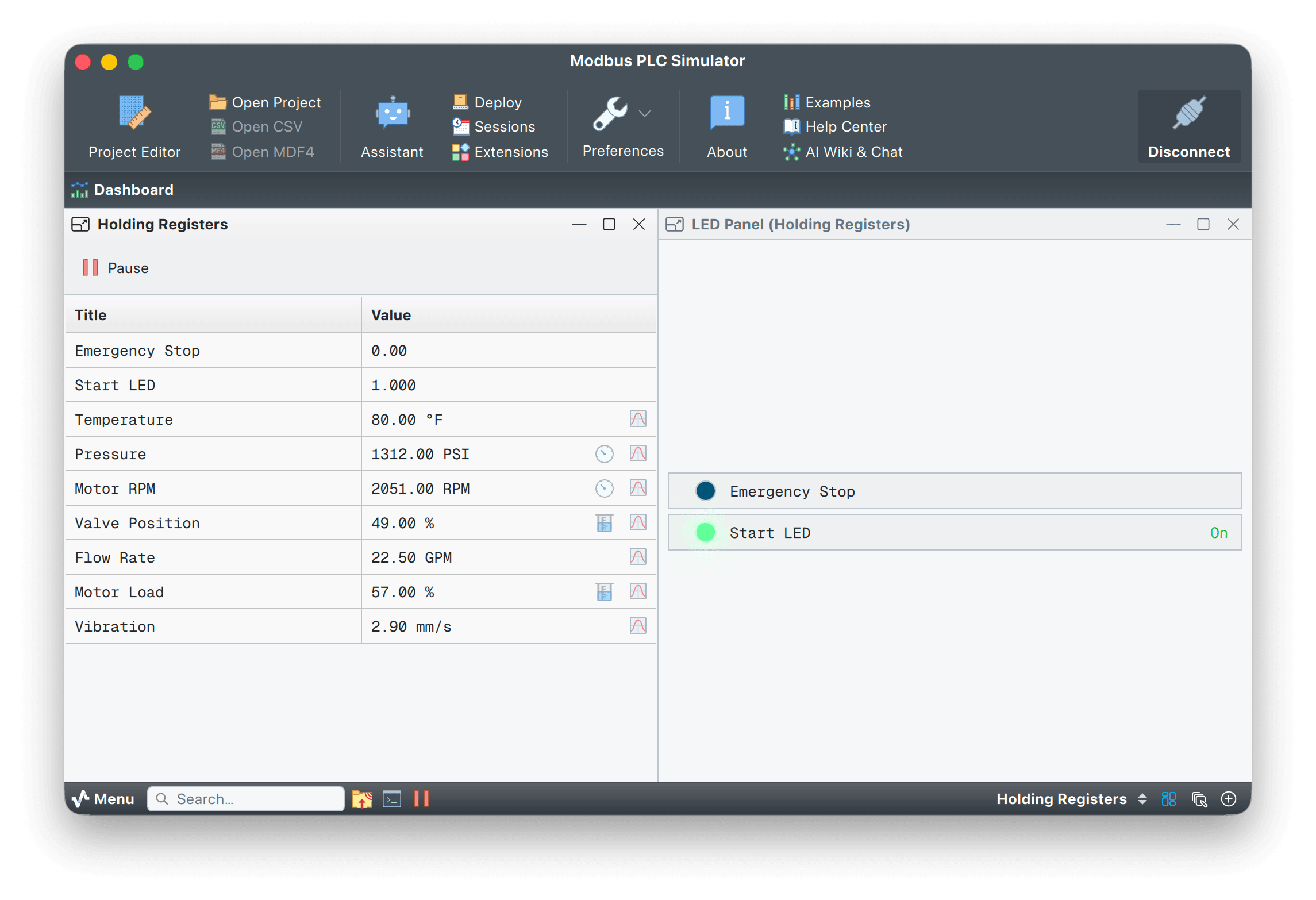Click the pause icon in bottom bar
Screen dimensions: 1316x900
tap(421, 799)
